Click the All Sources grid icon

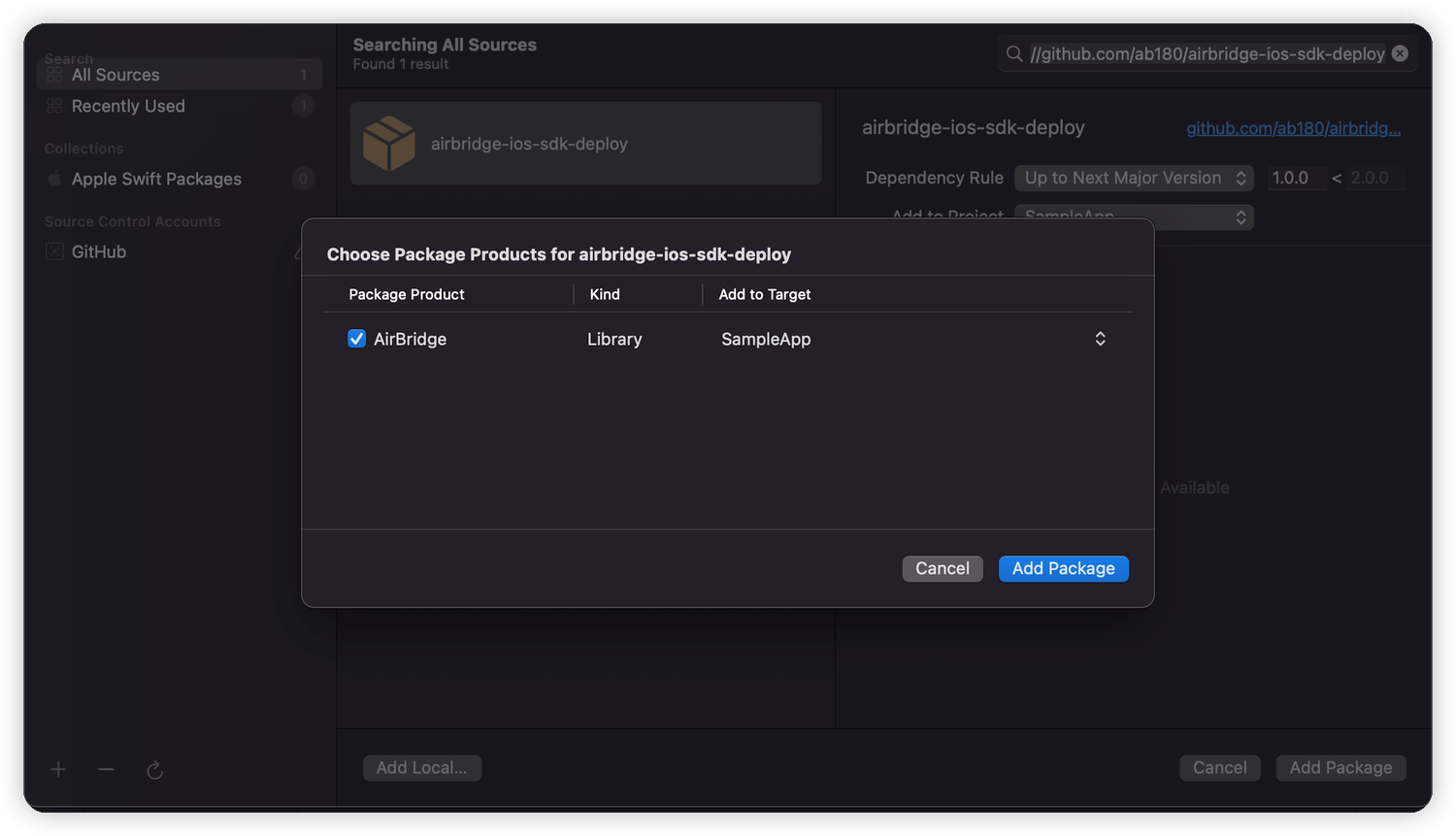click(x=54, y=75)
